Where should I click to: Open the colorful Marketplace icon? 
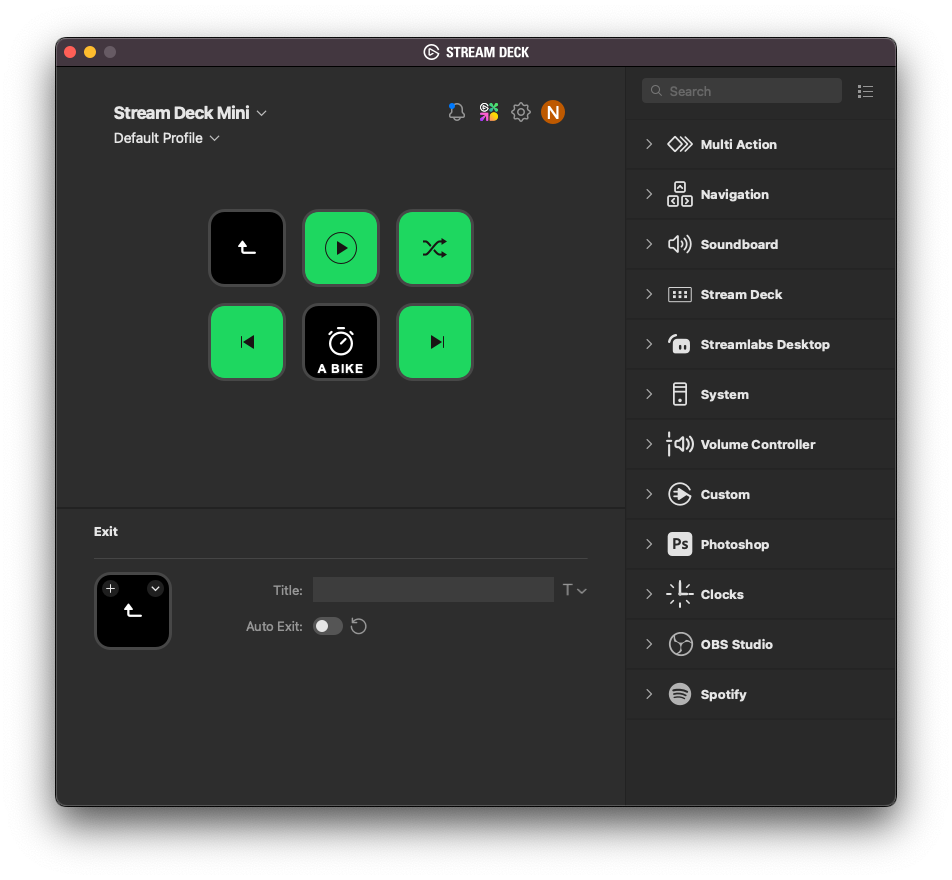click(489, 112)
